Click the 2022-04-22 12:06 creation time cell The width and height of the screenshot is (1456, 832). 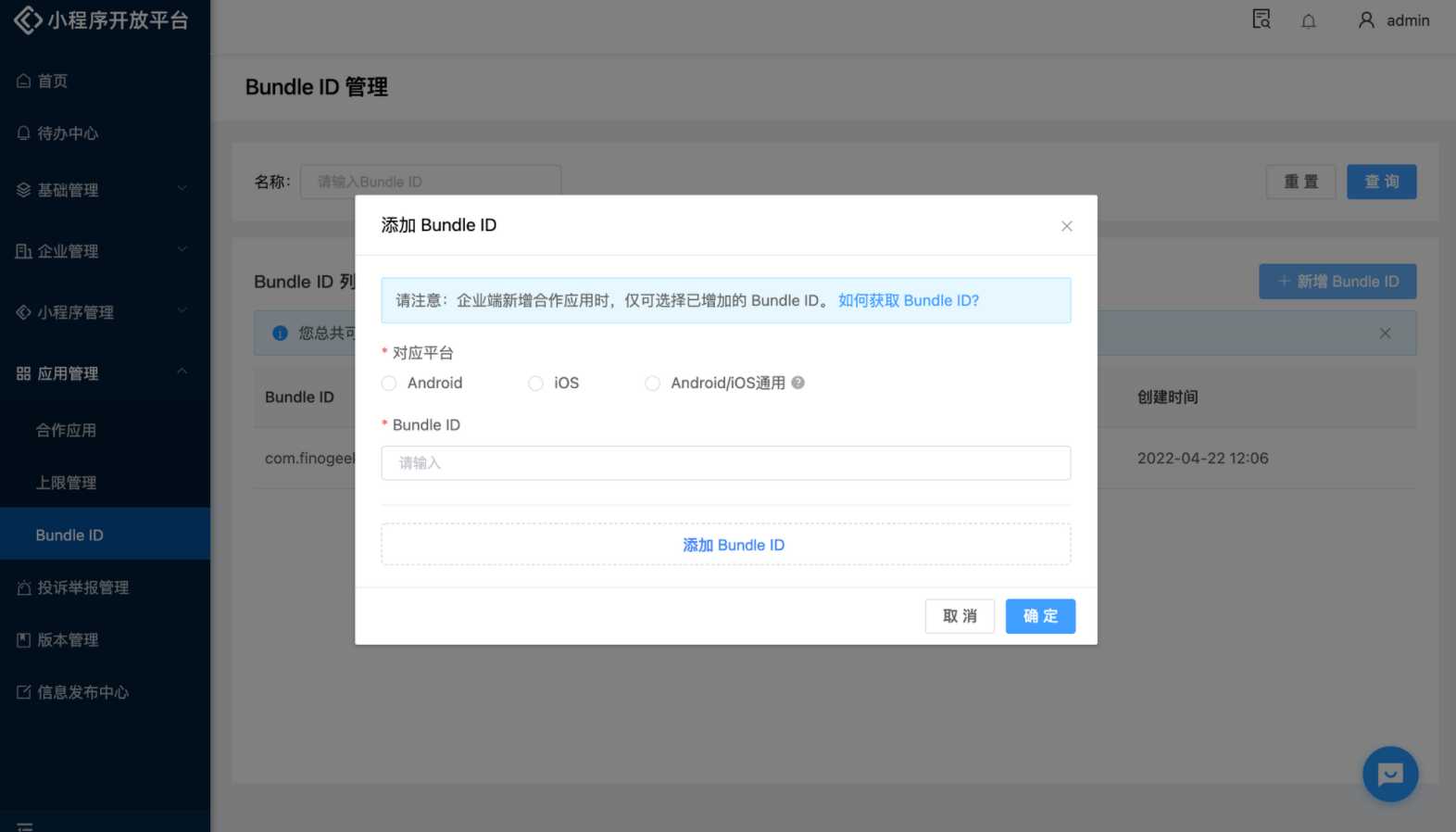coord(1203,459)
